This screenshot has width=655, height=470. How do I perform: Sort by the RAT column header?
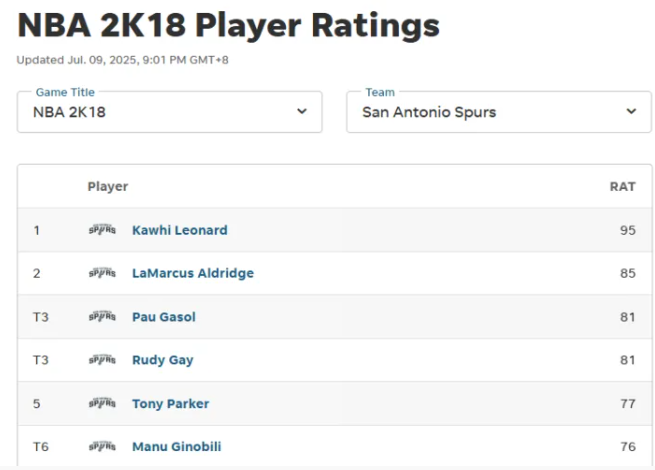pos(622,187)
